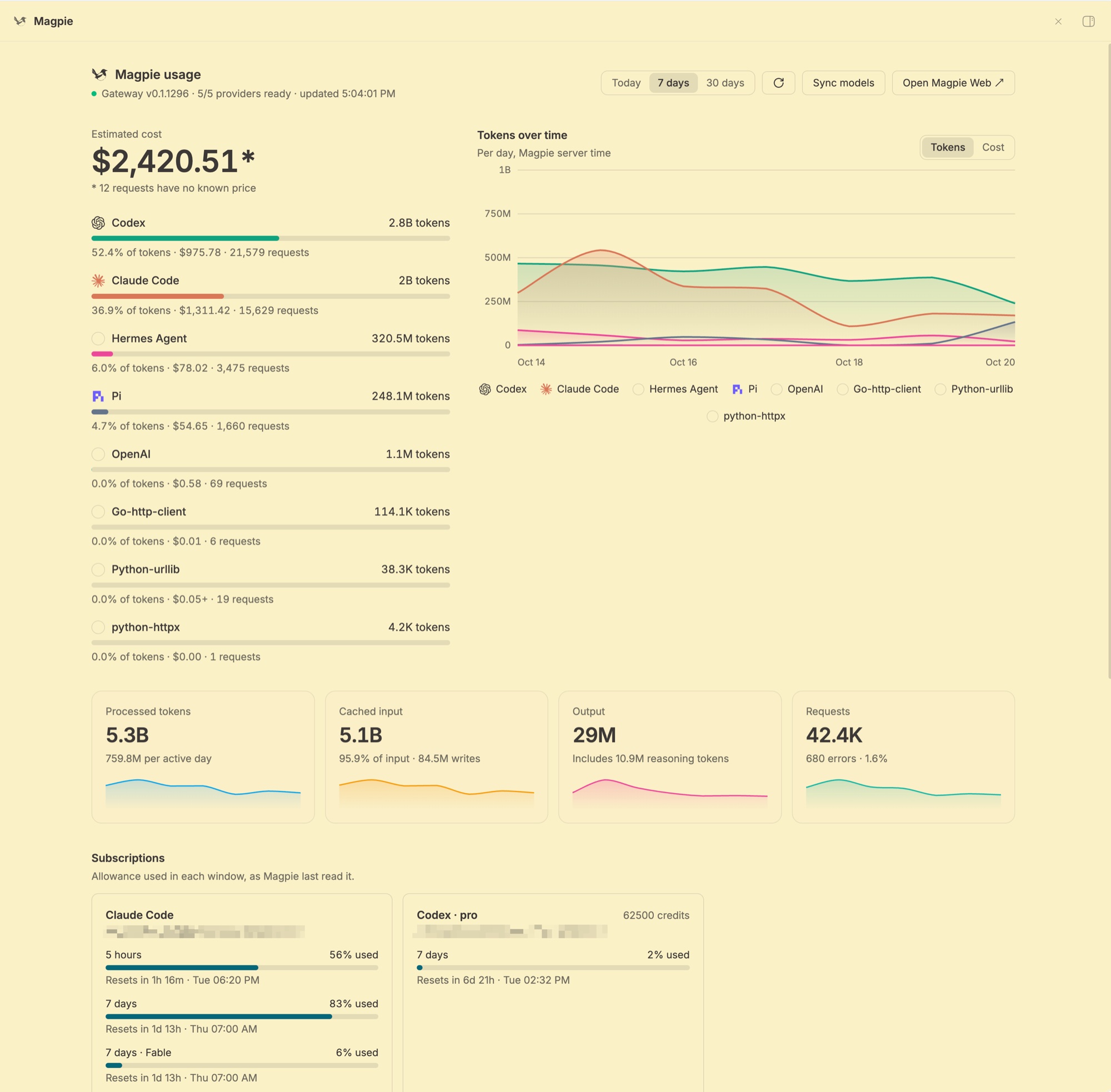Toggle OpenAI series in chart legend
The height and width of the screenshot is (1092, 1111).
coord(797,389)
